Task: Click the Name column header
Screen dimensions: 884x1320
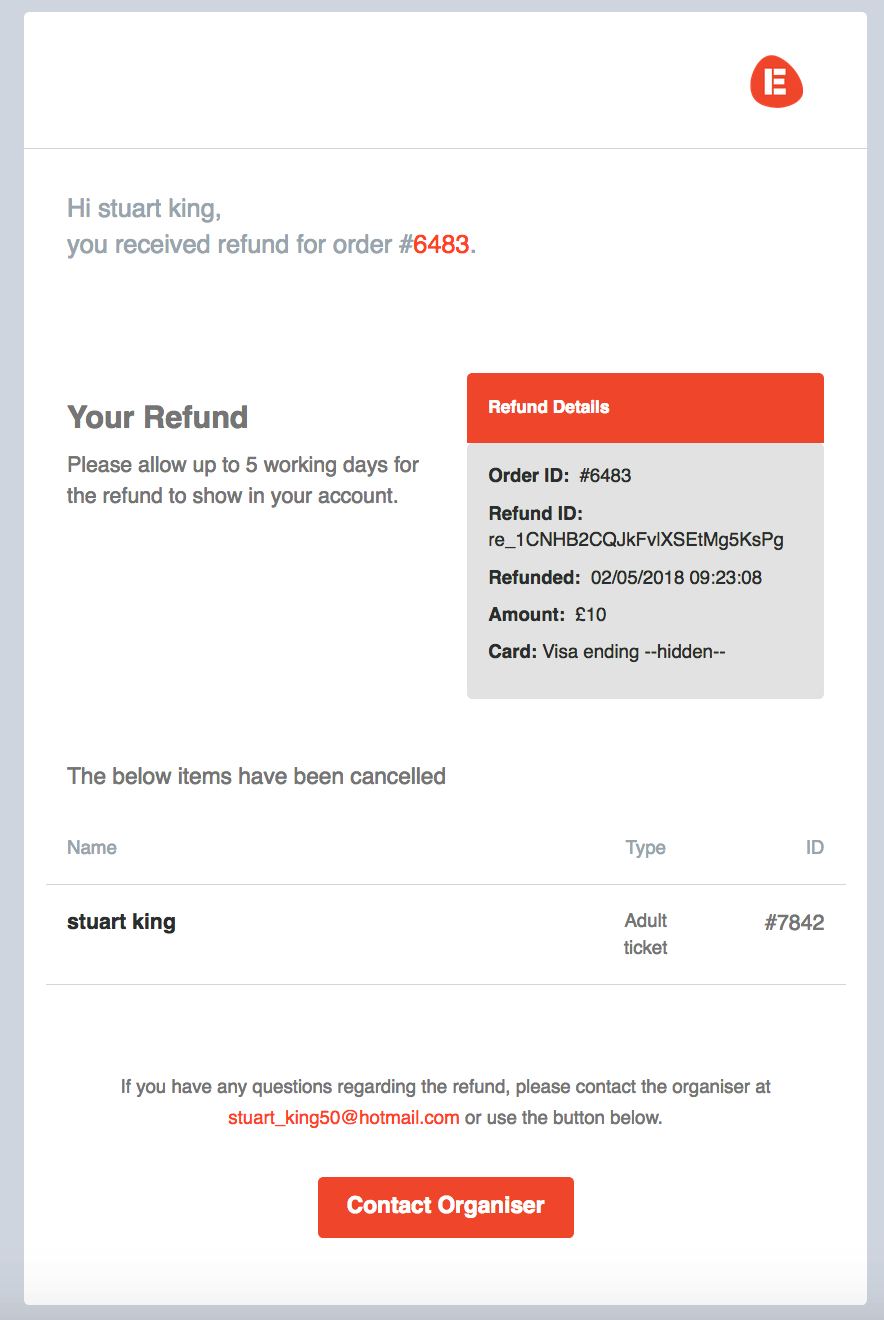Action: (92, 848)
